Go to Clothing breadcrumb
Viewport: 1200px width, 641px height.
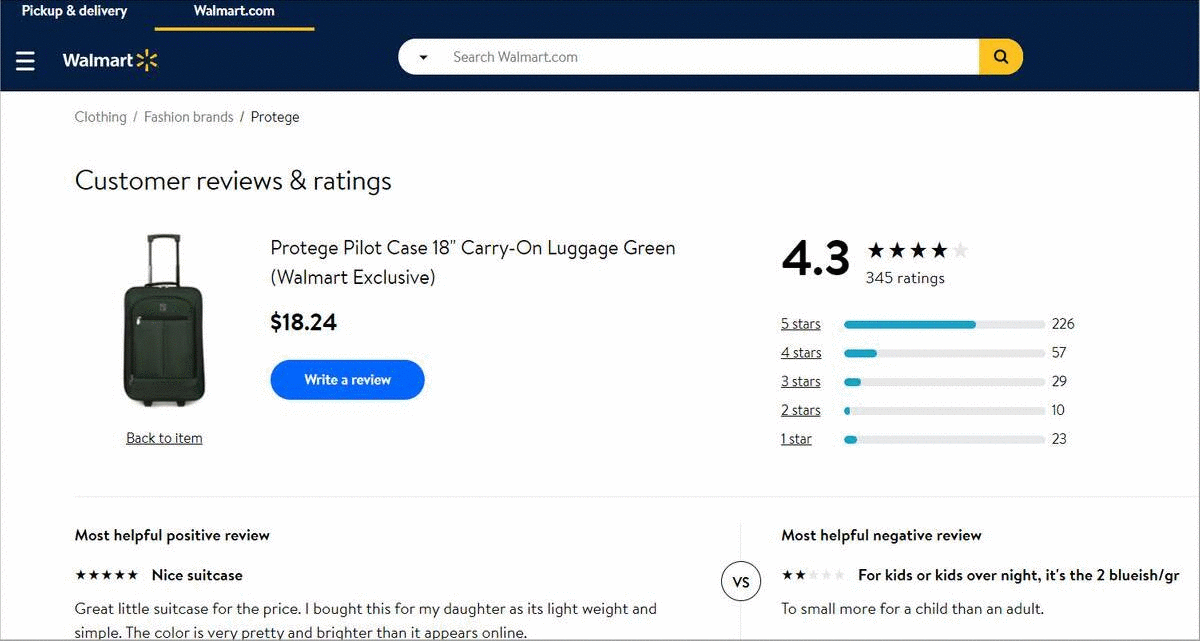click(100, 117)
